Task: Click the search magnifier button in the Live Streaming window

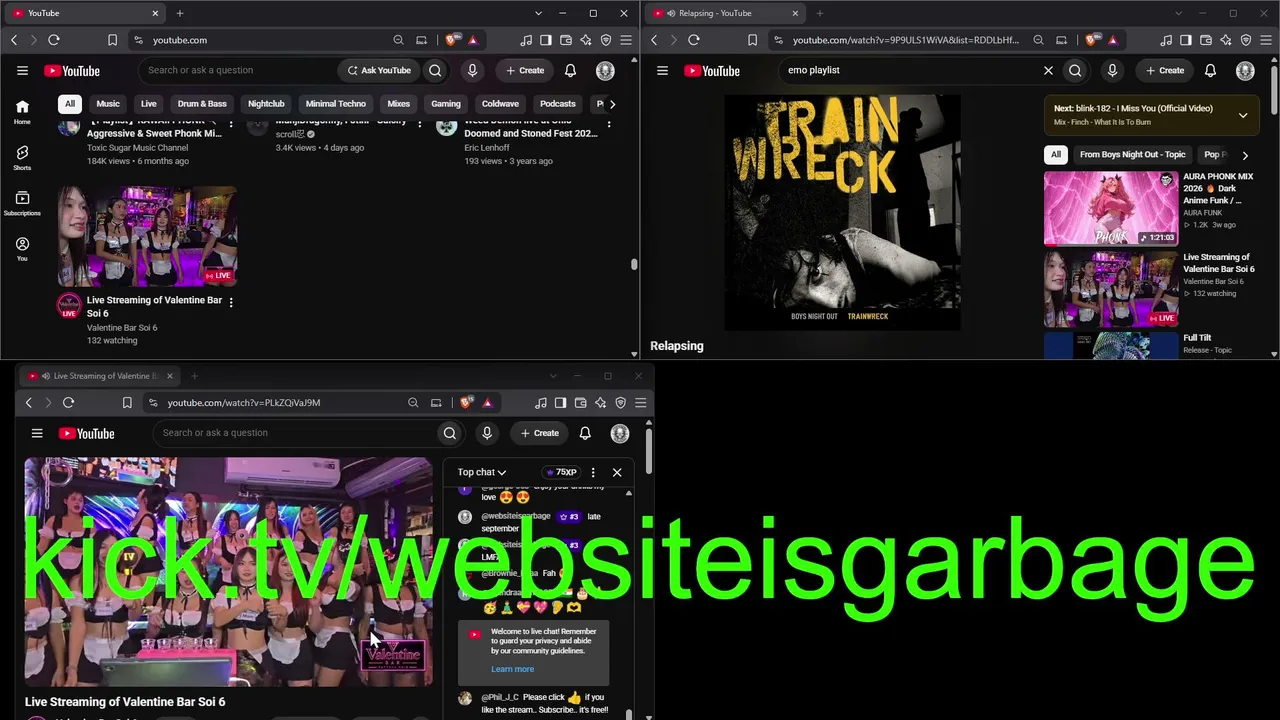Action: click(450, 433)
